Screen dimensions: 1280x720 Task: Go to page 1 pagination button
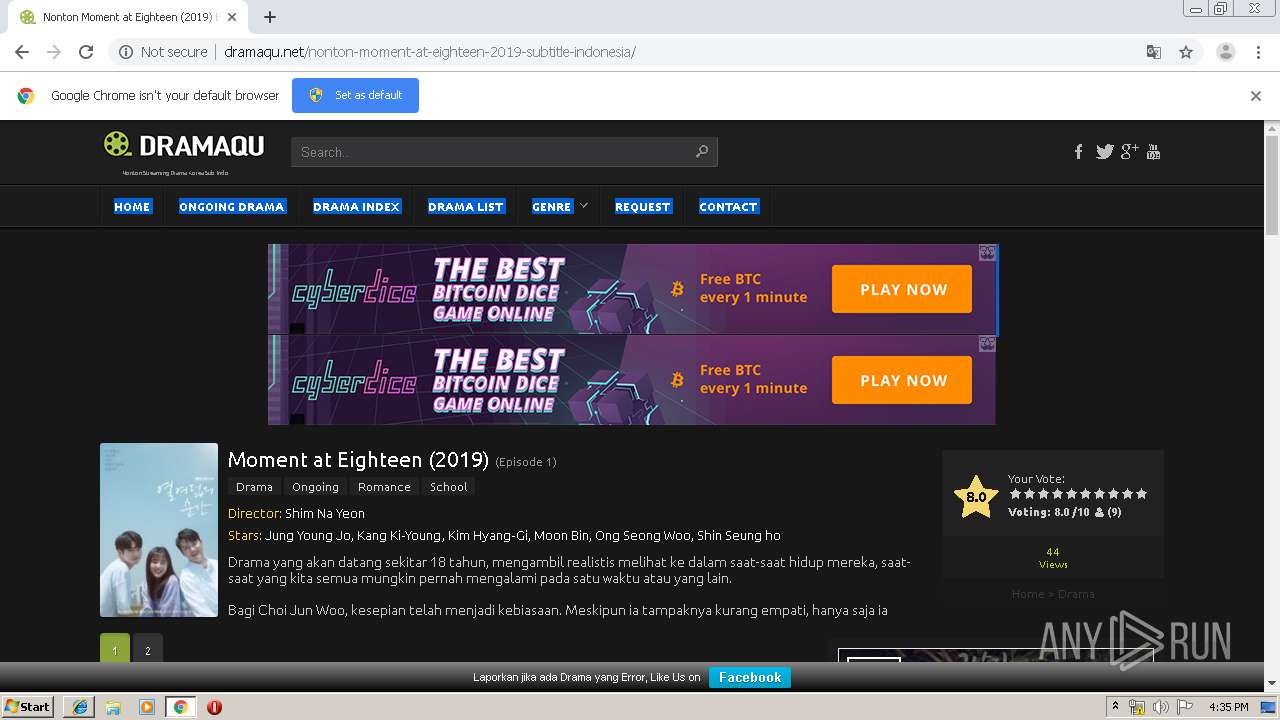[114, 650]
